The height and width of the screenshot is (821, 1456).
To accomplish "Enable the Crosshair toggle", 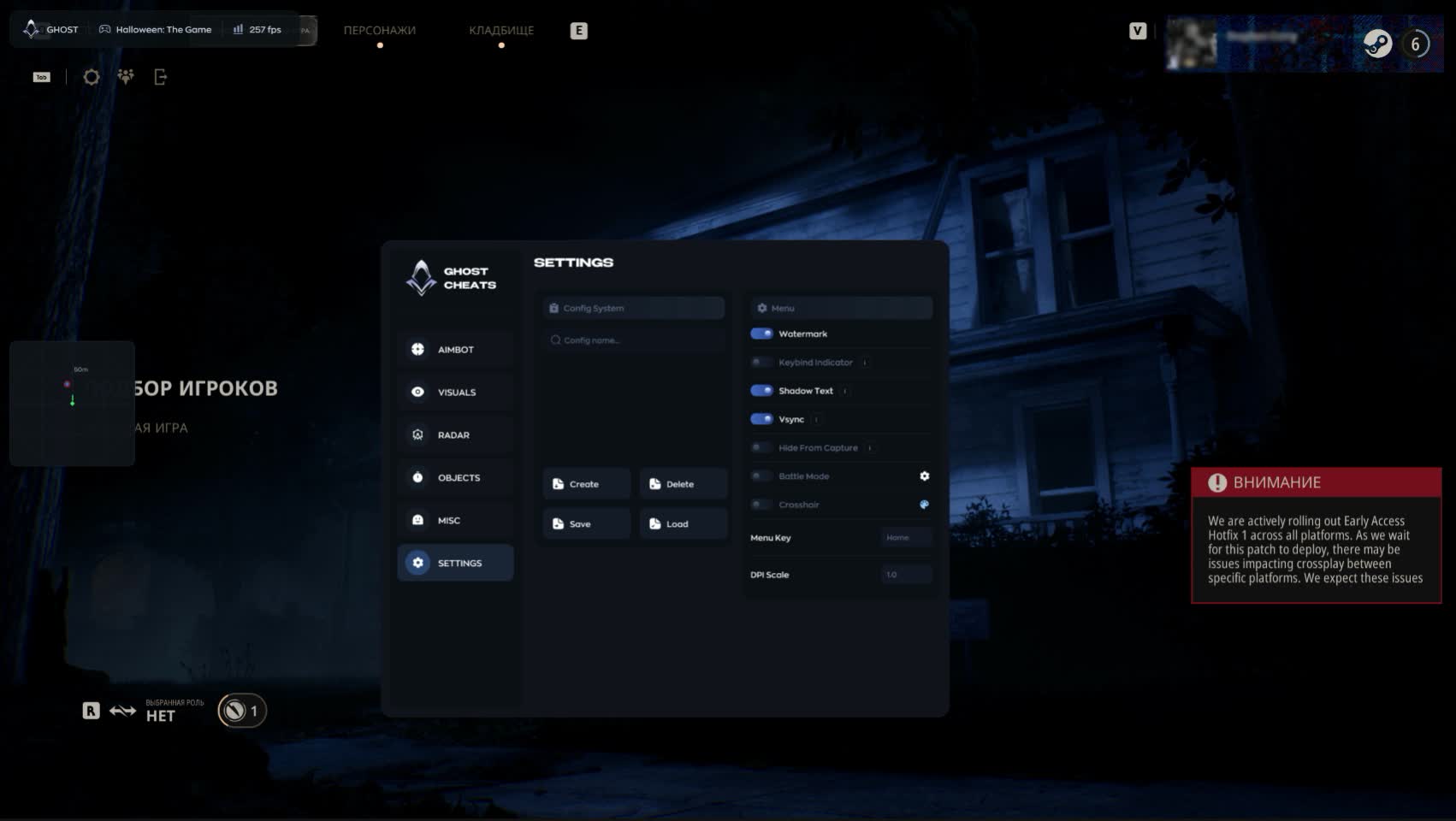I will [761, 505].
